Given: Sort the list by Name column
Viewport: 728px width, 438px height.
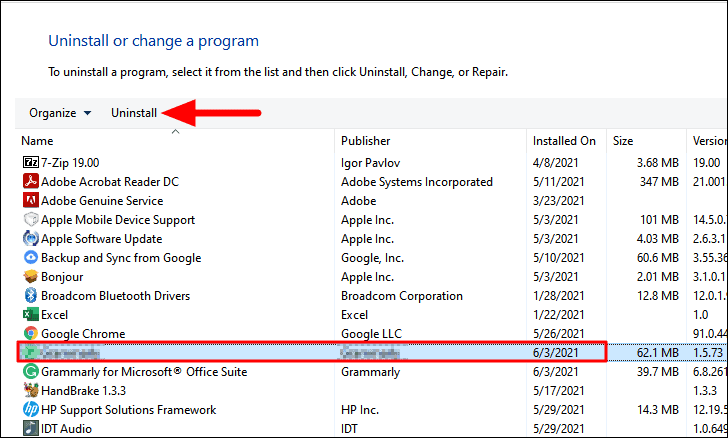Looking at the screenshot, I should click(37, 141).
